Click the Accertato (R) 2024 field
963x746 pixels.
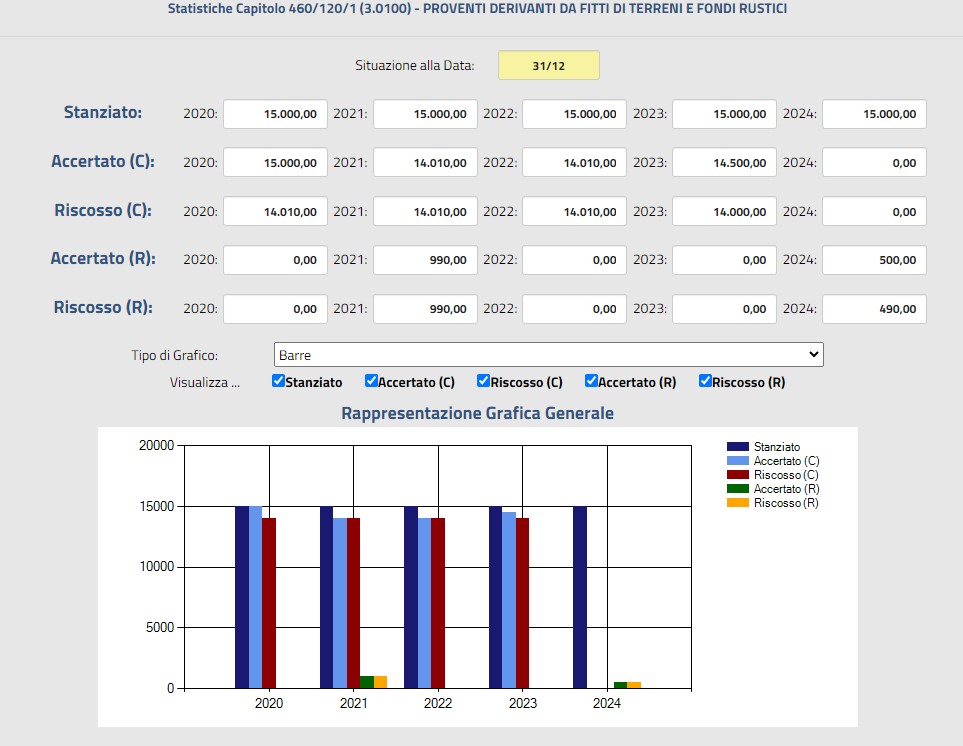874,260
